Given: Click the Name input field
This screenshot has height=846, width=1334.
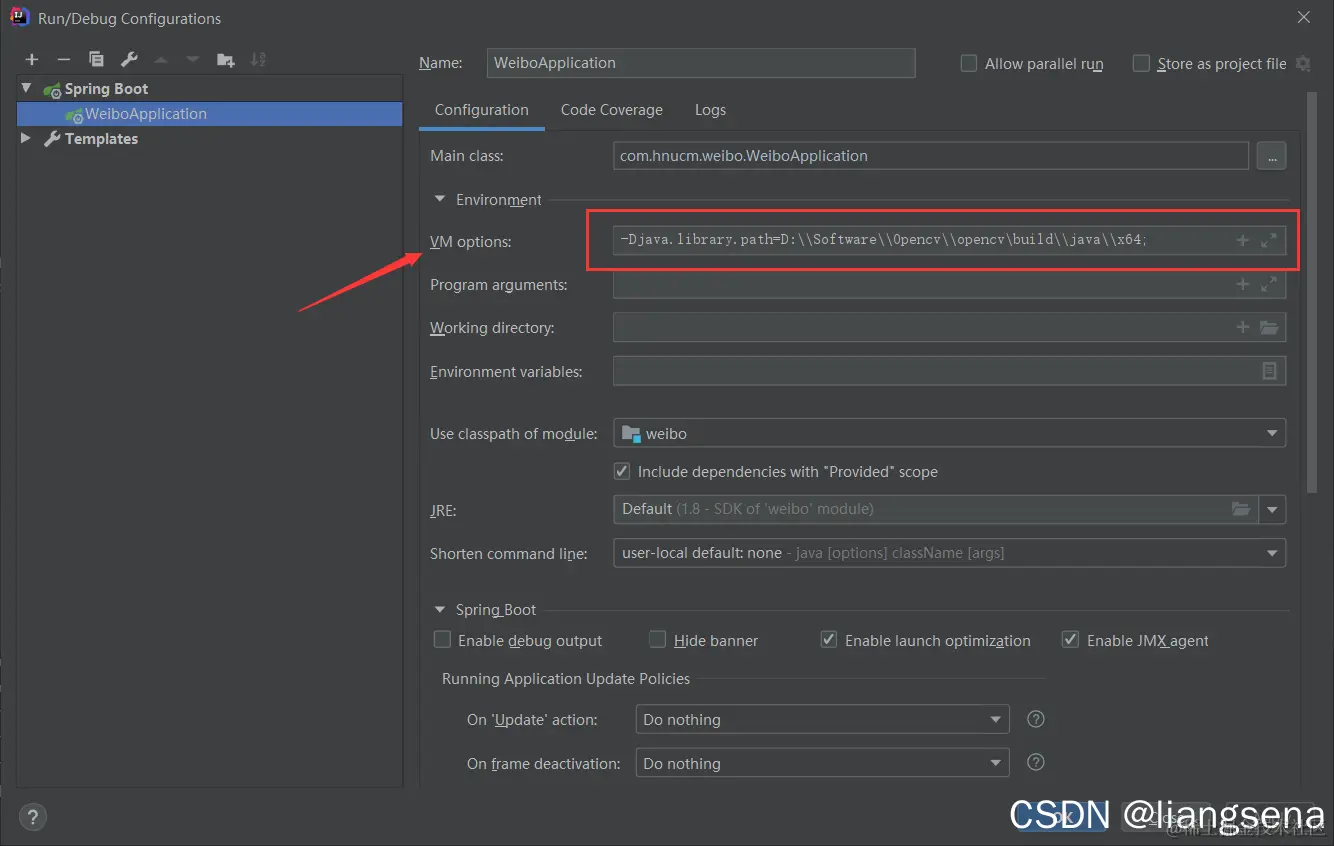Looking at the screenshot, I should 700,62.
